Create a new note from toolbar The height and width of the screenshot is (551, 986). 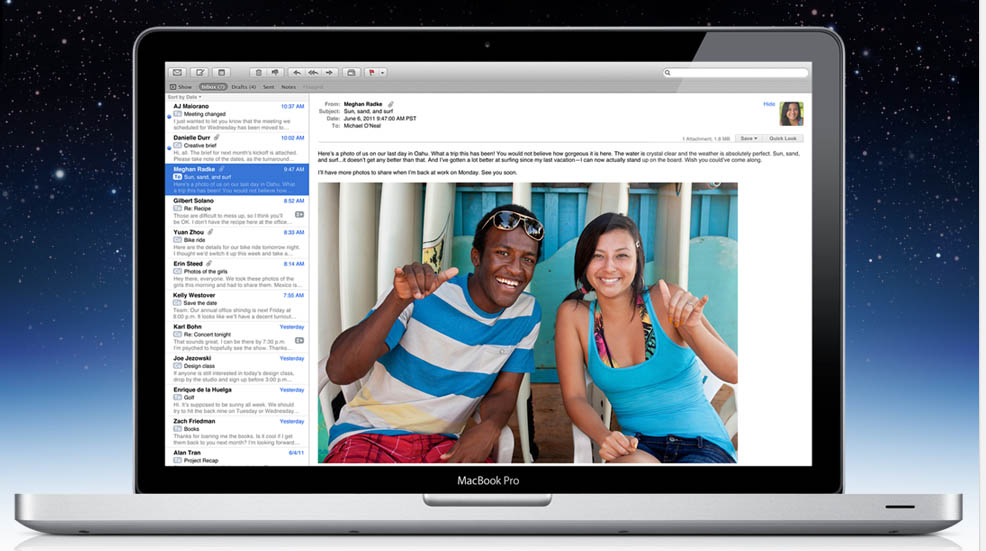point(222,73)
